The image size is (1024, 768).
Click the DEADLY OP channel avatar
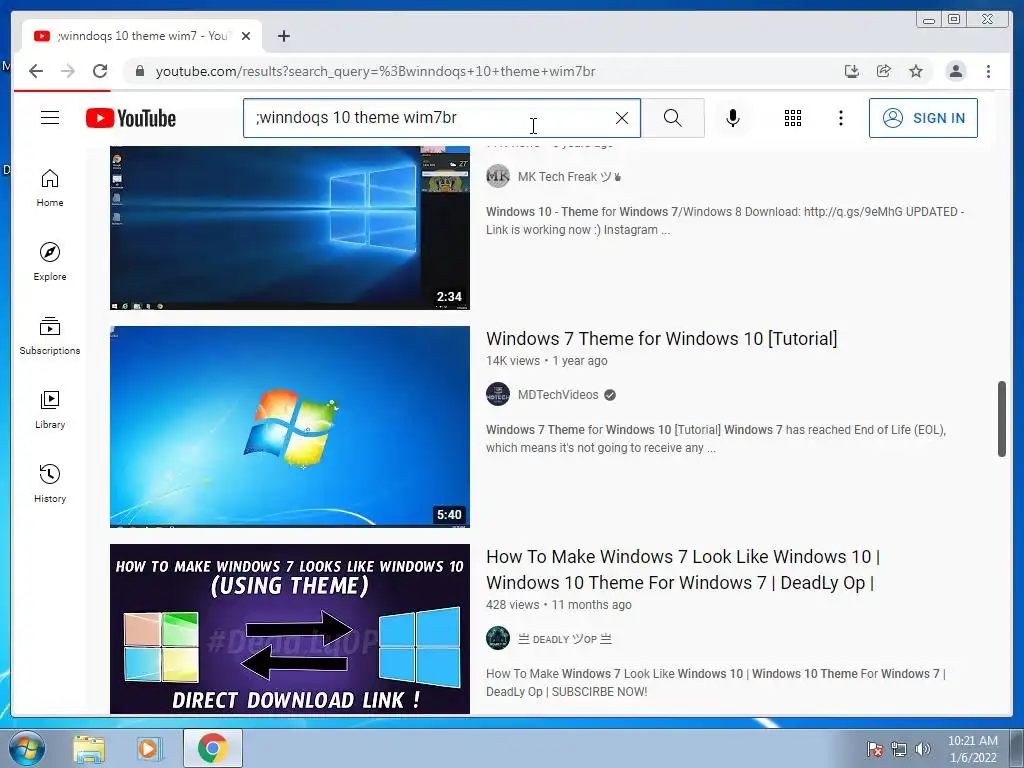pos(498,638)
